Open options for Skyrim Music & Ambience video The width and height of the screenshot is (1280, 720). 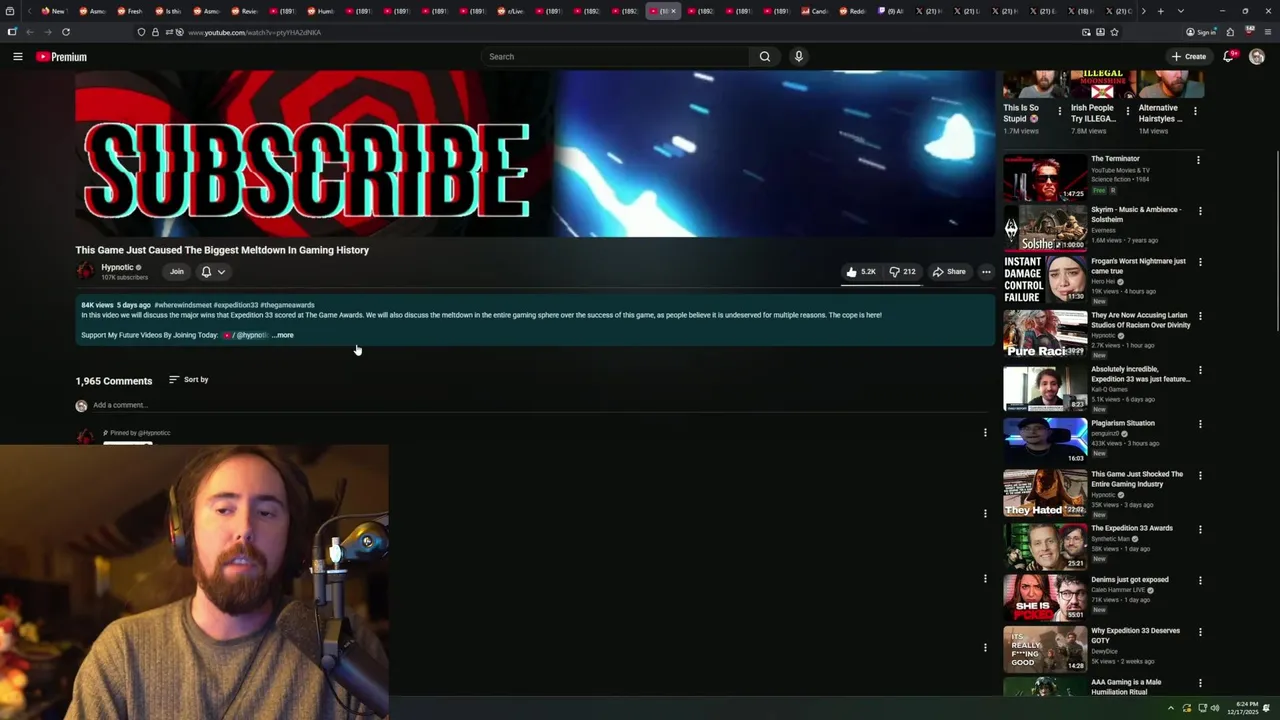pyautogui.click(x=1200, y=211)
